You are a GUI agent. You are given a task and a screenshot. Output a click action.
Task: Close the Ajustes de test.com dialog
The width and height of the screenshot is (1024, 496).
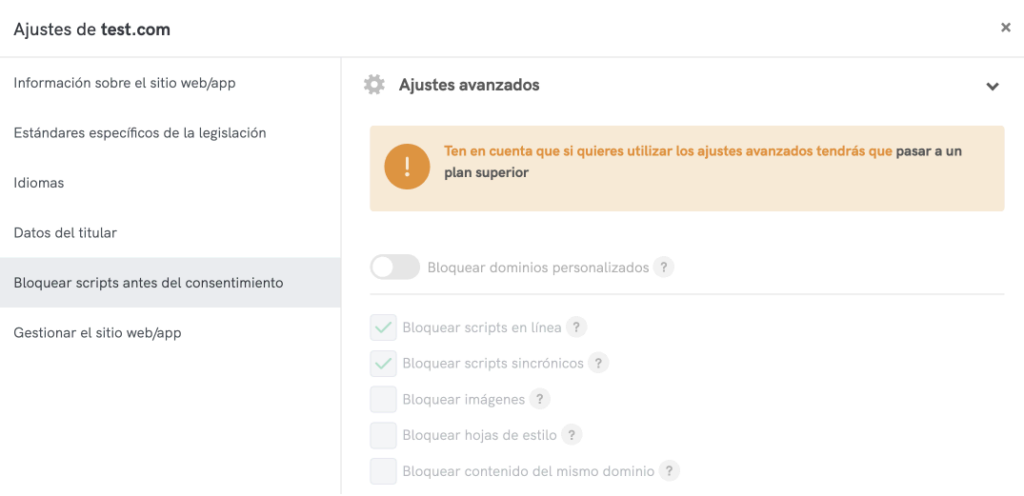coord(1005,28)
